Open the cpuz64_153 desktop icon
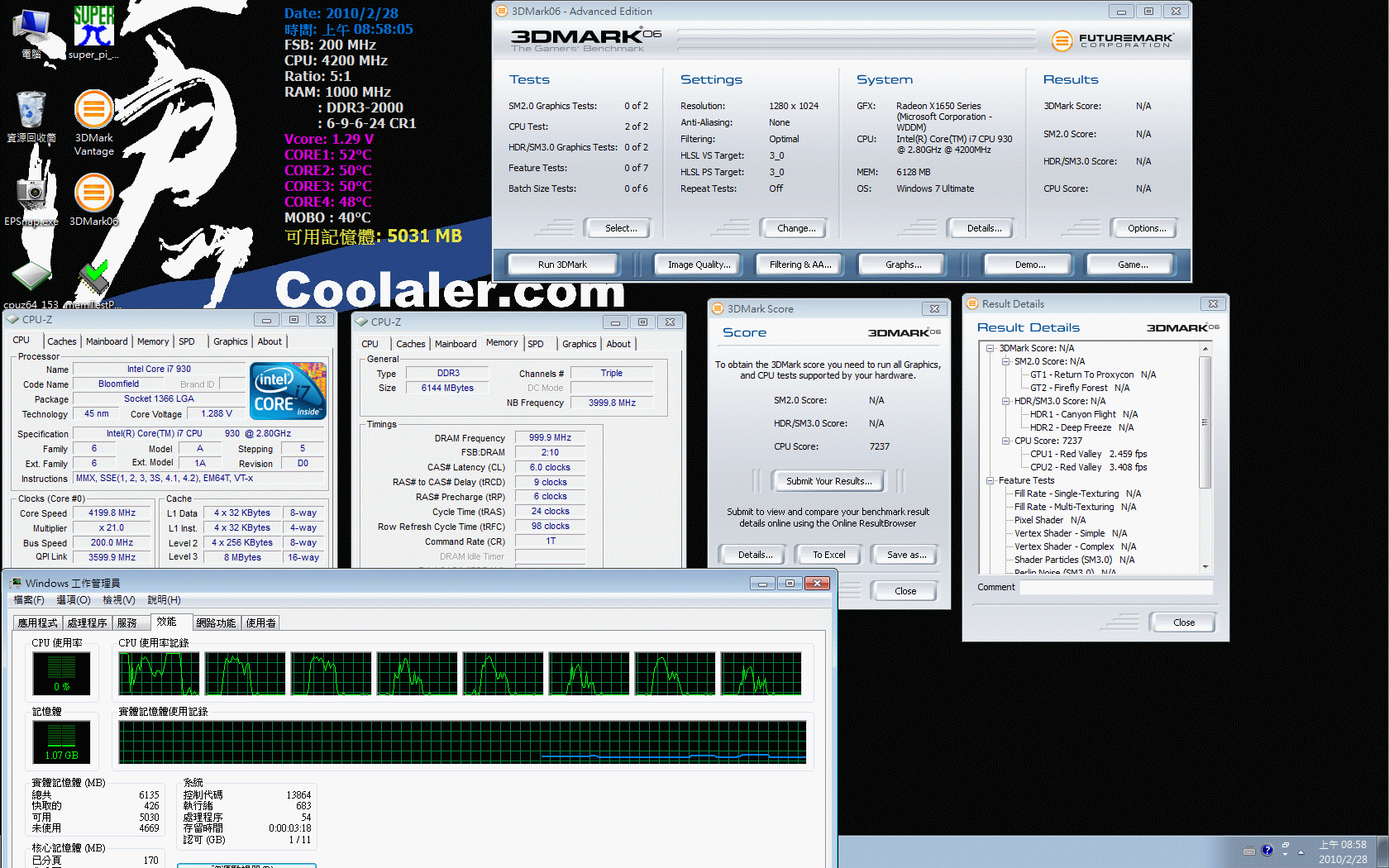Screen dimensions: 1389x868 click(31, 285)
